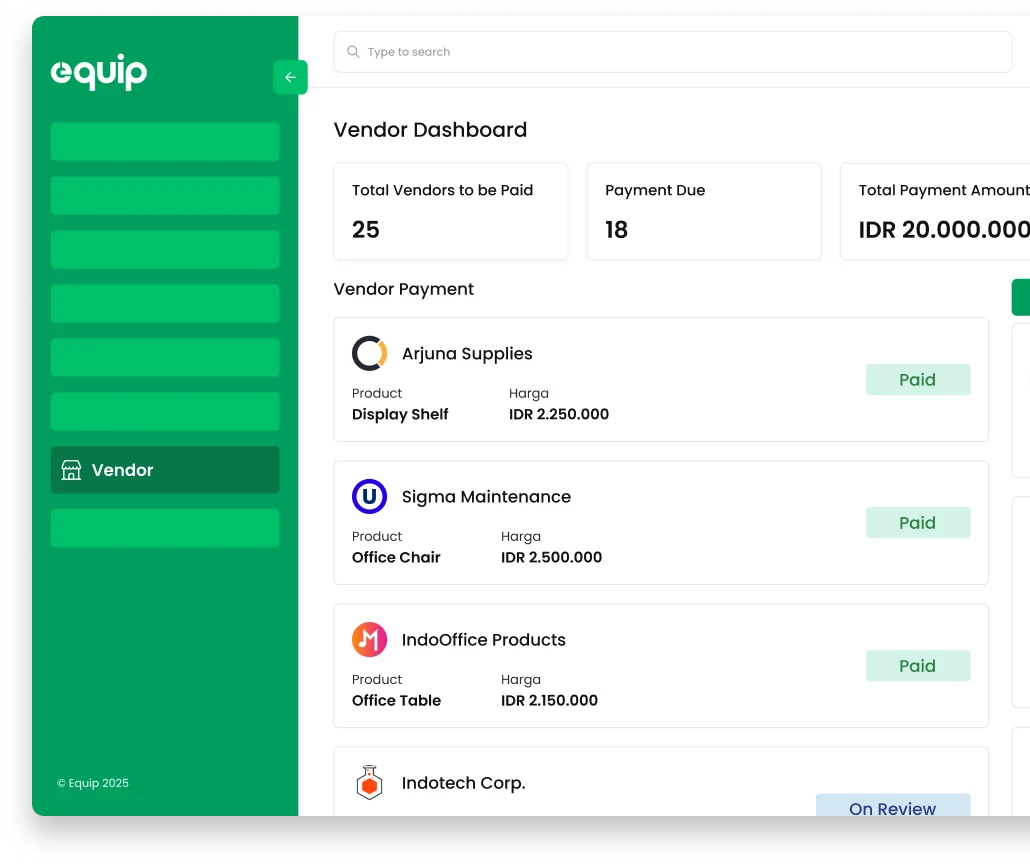Click the Paid badge for IndoOffice Products
The image size is (1030, 864).
(917, 666)
